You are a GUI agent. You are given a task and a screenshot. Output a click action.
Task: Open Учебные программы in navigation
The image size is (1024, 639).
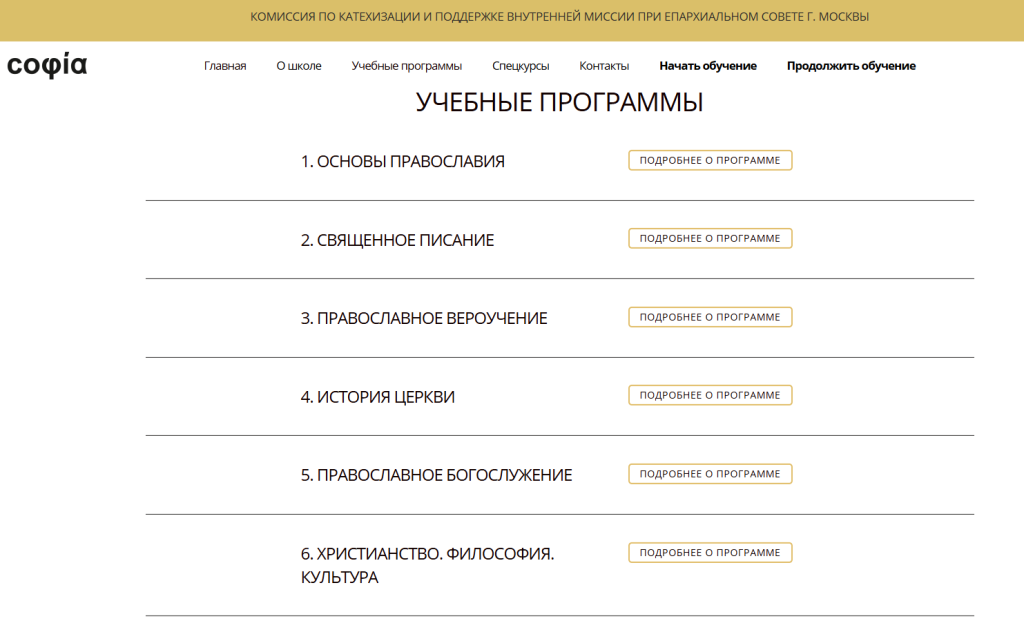(x=406, y=66)
